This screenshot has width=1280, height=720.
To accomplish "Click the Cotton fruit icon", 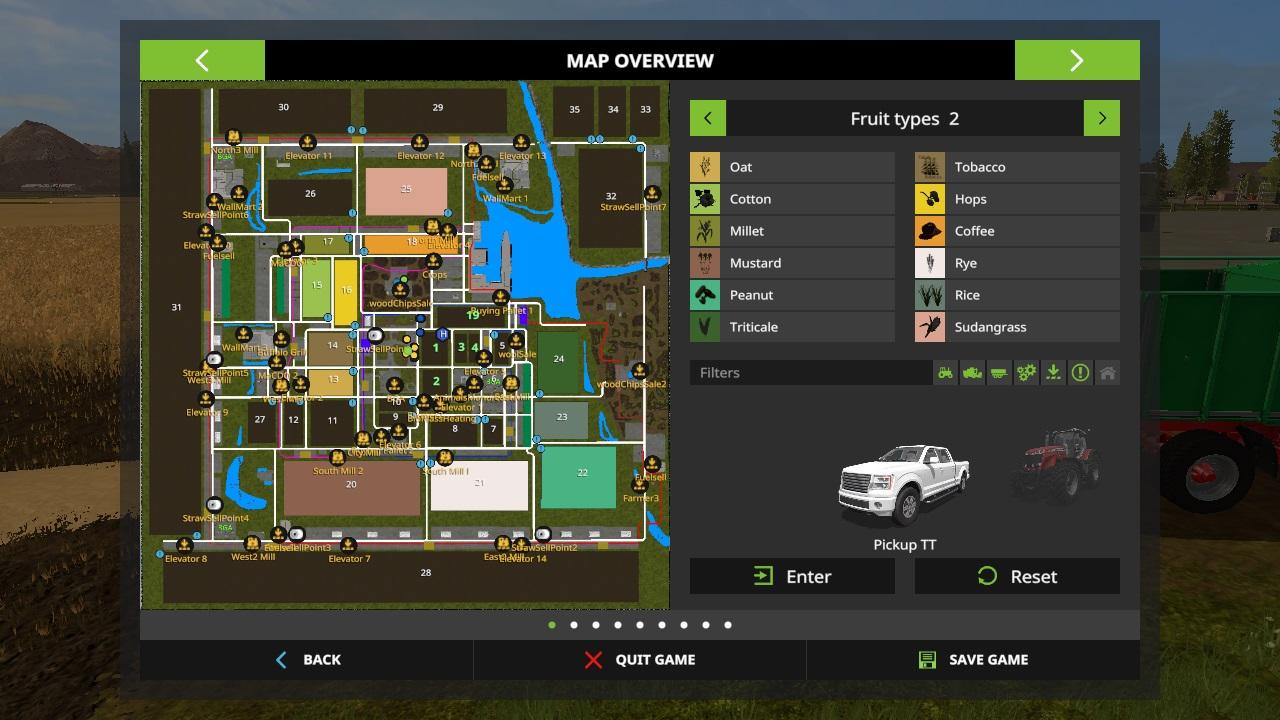I will pyautogui.click(x=705, y=199).
